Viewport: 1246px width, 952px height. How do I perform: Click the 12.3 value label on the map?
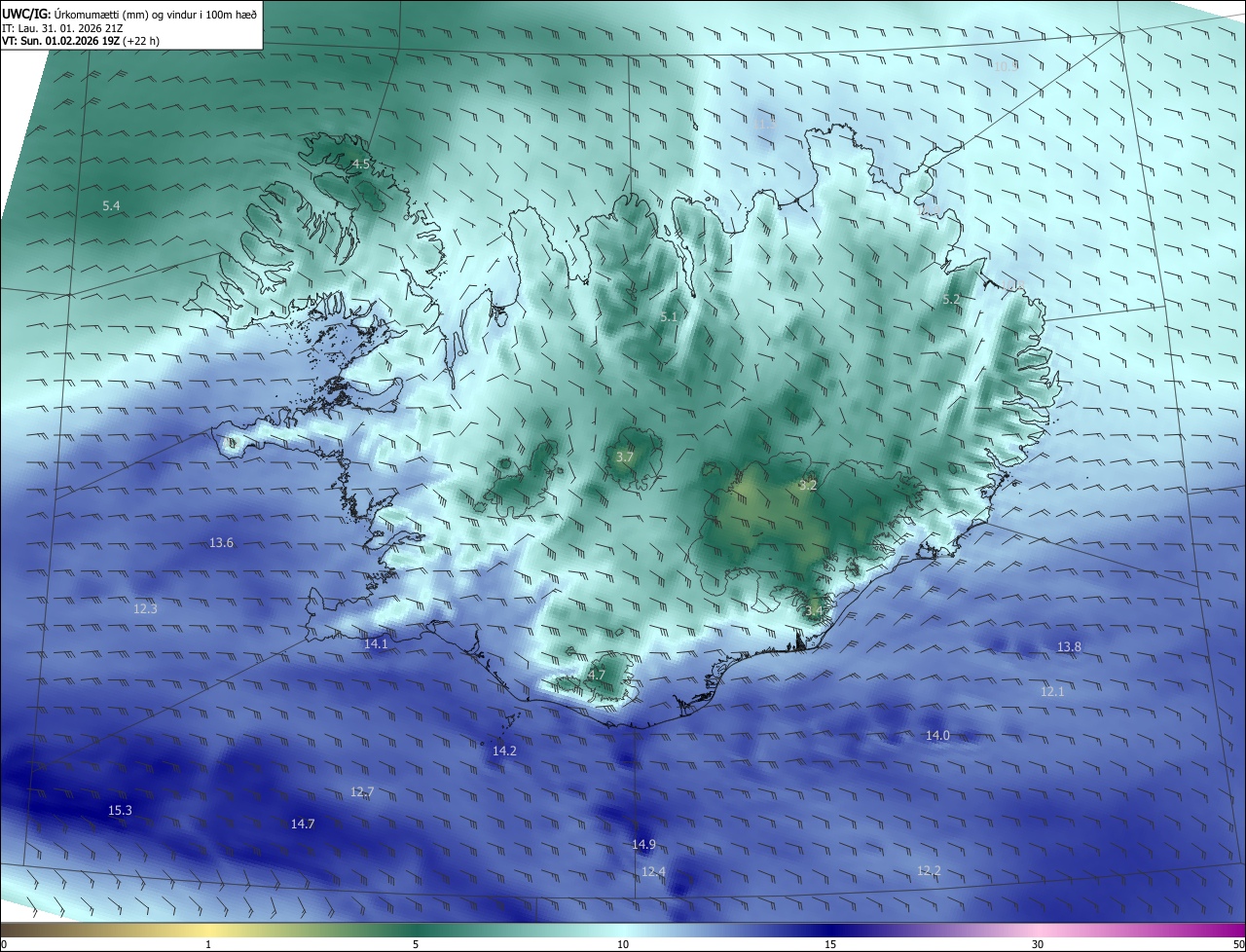[x=145, y=608]
